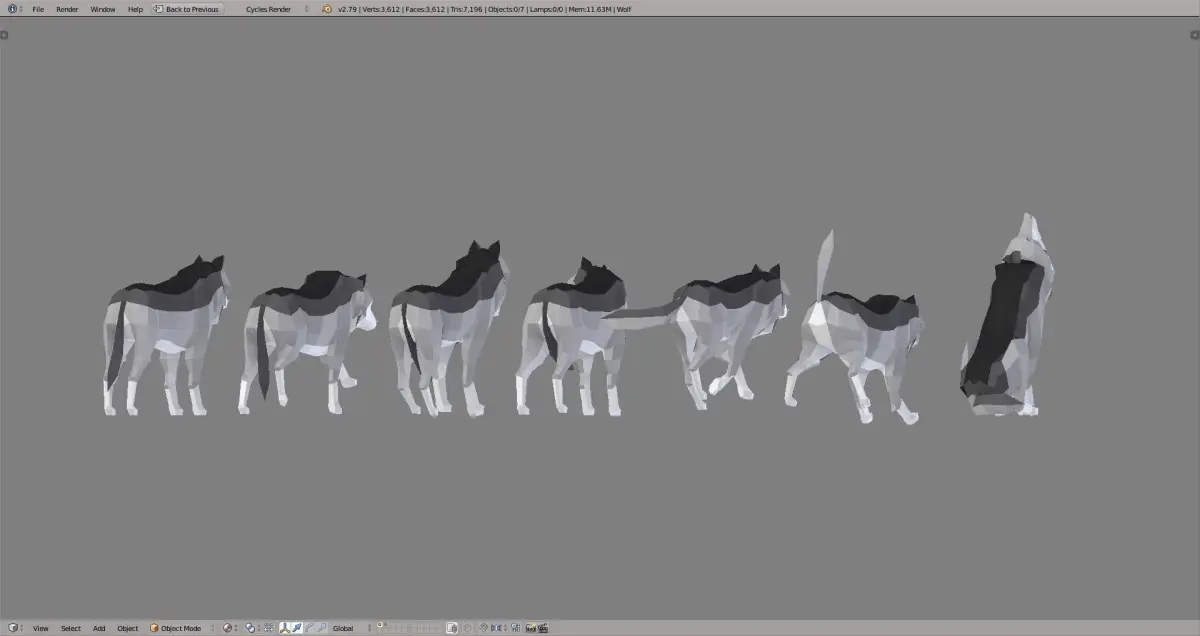Click the OpenGL render animation icon
This screenshot has width=1200, height=636.
[543, 628]
